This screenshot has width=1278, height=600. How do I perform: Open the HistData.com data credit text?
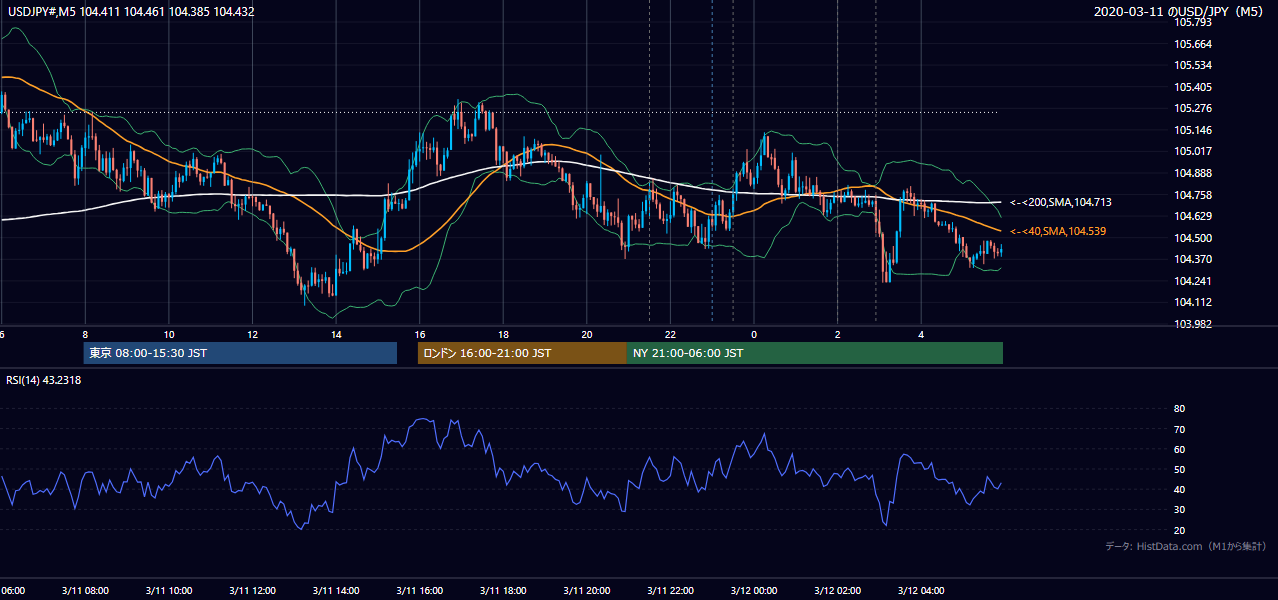(1186, 546)
